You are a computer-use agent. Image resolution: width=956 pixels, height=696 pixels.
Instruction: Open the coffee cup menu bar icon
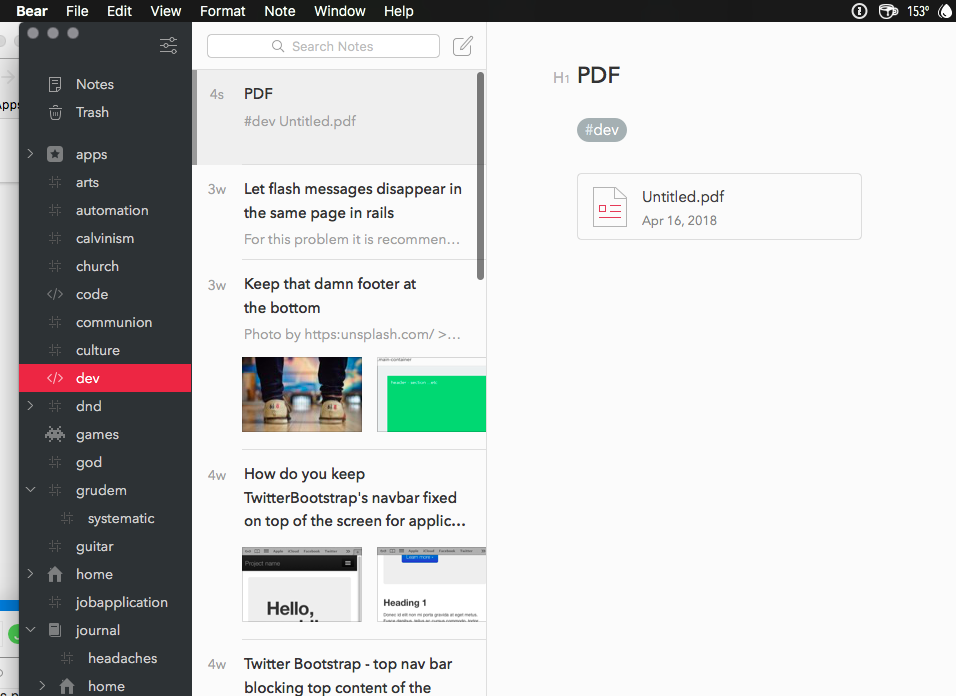tap(888, 11)
